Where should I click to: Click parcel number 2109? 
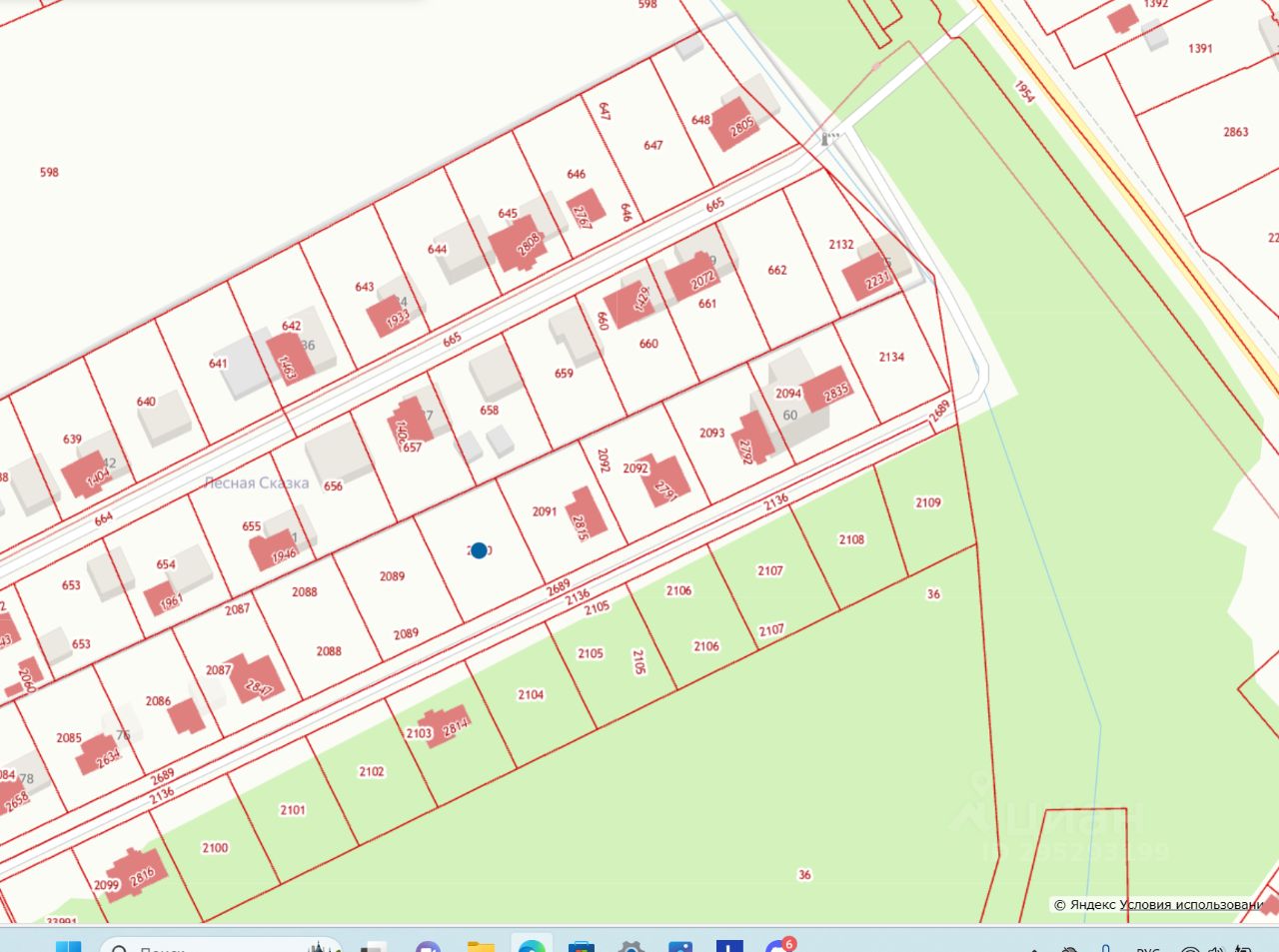coord(928,502)
